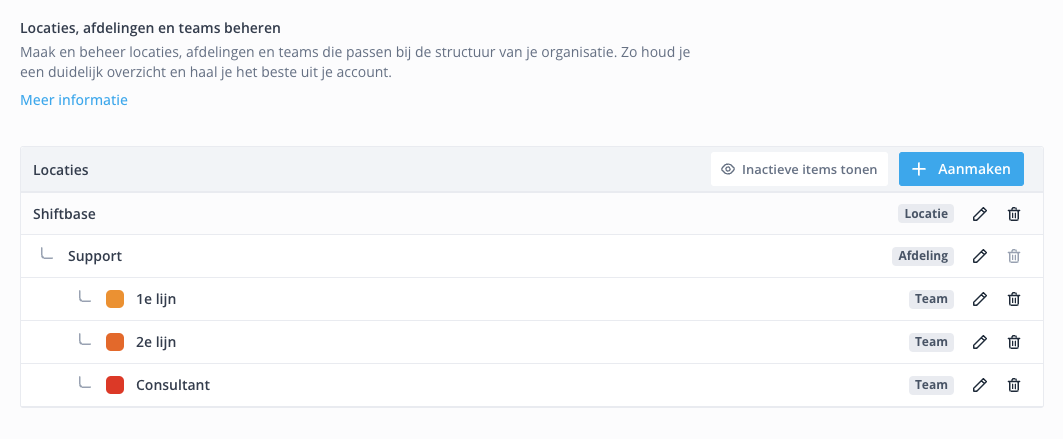Edit the Support department with pencil icon
The height and width of the screenshot is (439, 1063).
(x=979, y=256)
